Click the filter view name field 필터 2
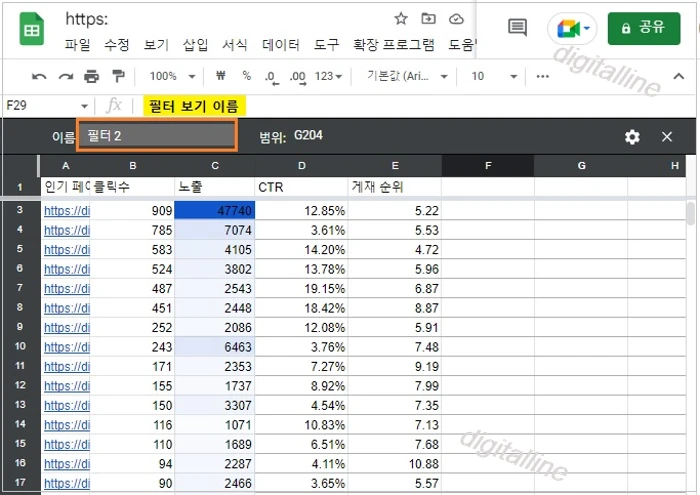The image size is (700, 495). pos(157,136)
